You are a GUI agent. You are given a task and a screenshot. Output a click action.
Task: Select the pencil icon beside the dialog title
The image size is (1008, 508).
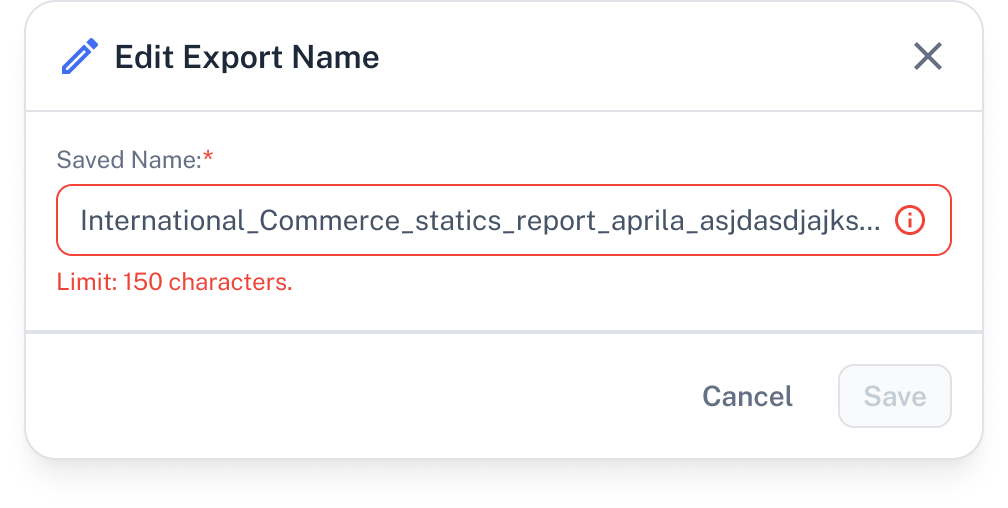(x=80, y=57)
